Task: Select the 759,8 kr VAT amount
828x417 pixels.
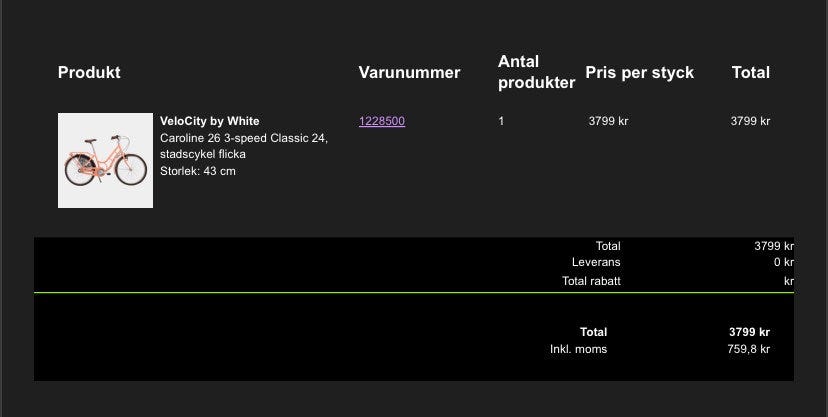Action: click(748, 349)
